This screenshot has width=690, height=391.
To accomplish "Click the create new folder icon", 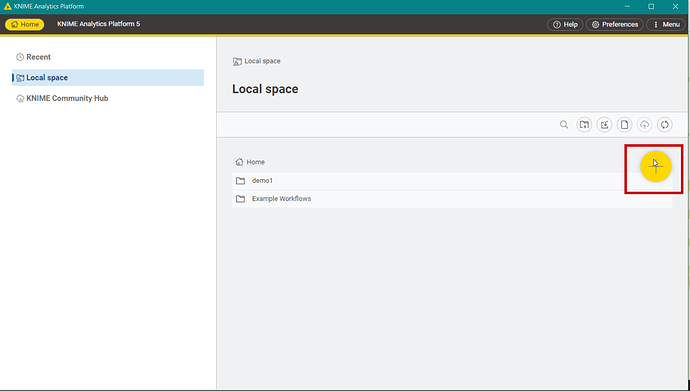I will point(584,124).
